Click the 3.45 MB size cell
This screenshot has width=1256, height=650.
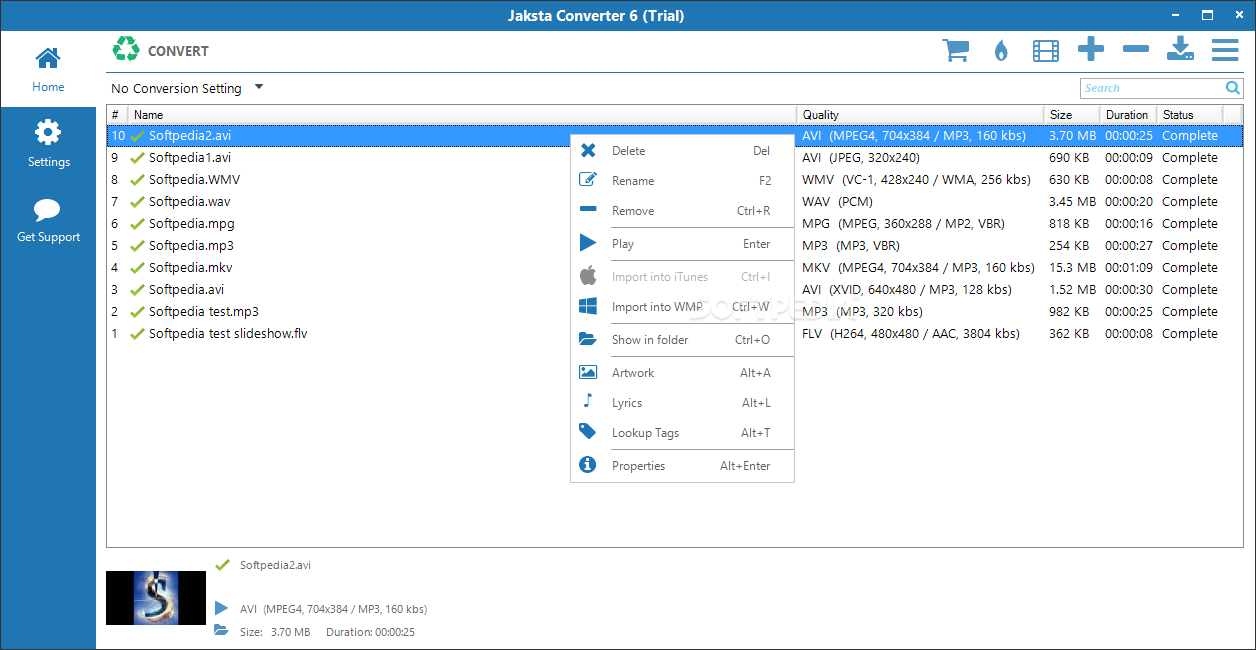pyautogui.click(x=1072, y=202)
